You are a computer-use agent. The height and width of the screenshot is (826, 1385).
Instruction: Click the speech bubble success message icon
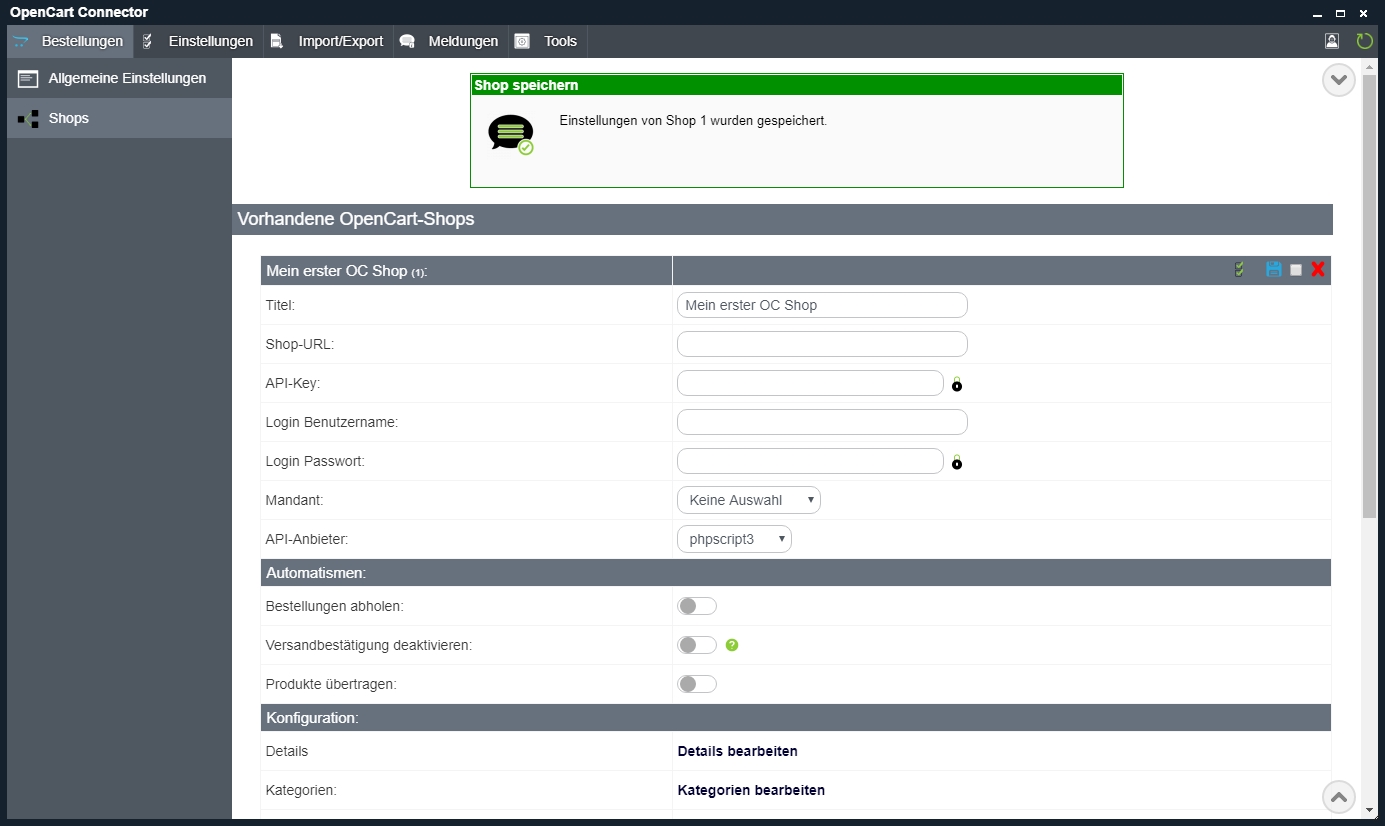pos(511,134)
